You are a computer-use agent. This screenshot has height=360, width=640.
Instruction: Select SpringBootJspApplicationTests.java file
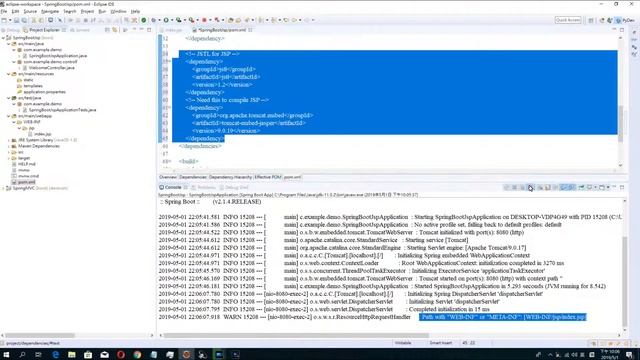click(62, 110)
